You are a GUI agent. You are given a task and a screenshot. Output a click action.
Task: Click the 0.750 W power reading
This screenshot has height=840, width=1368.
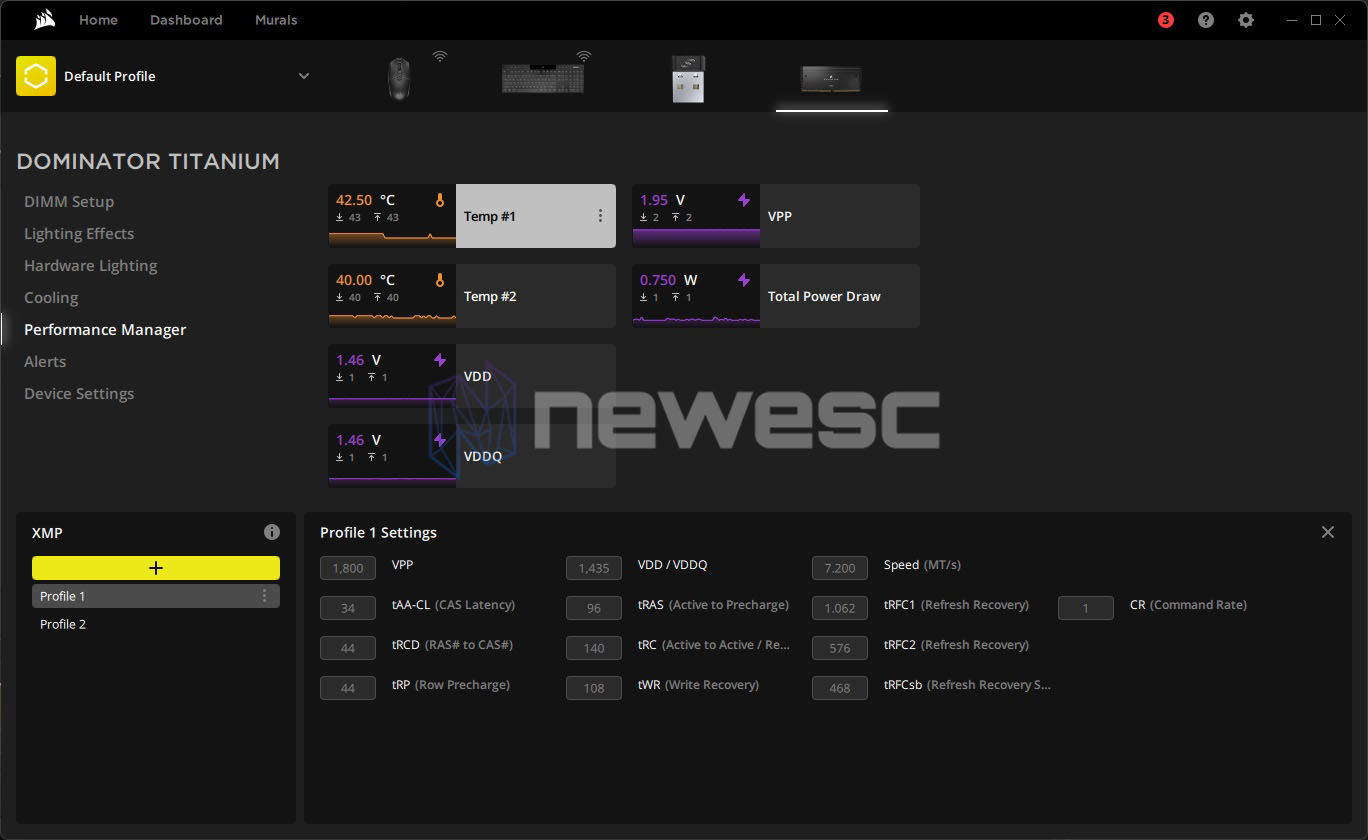(669, 280)
